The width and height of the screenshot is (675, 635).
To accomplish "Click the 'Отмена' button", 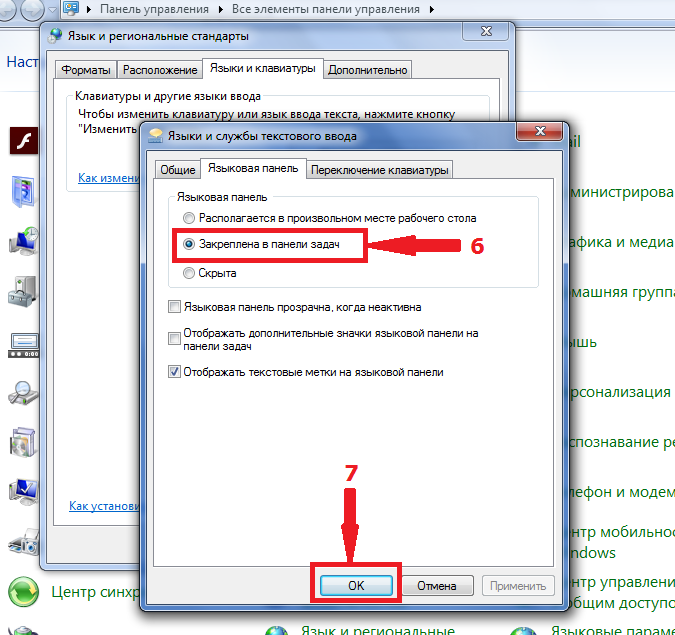I will (437, 585).
